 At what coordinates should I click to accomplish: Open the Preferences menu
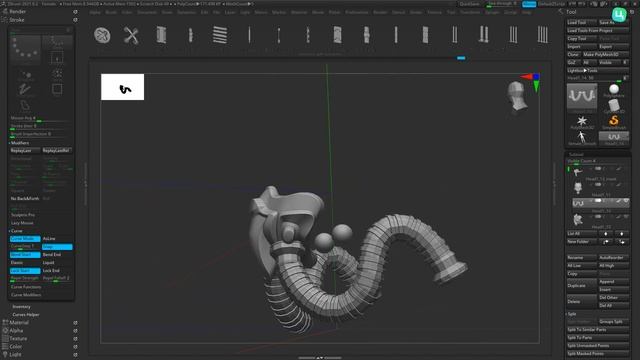coord(357,12)
